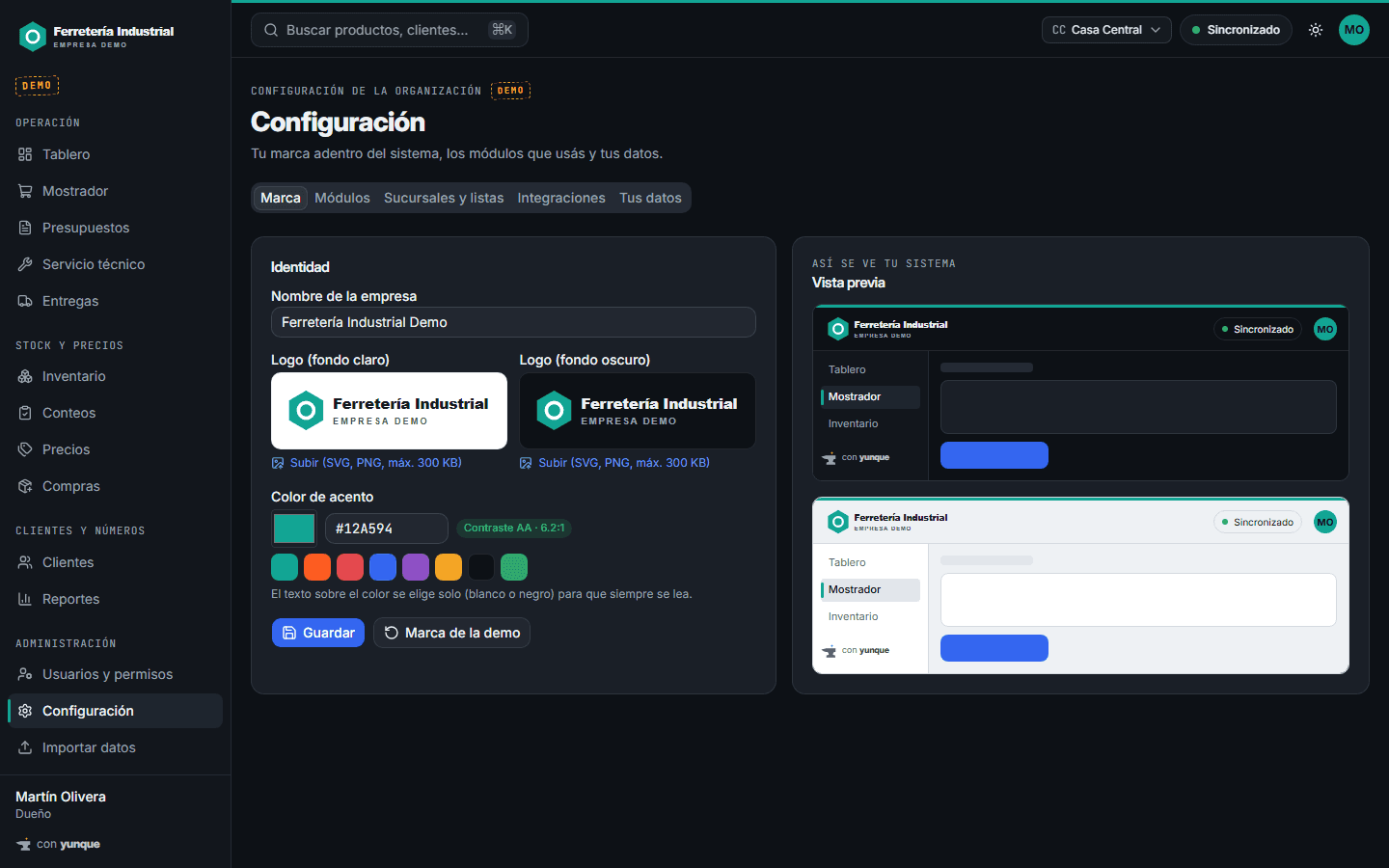Click Marca de la demo button
The width and height of the screenshot is (1389, 868).
pos(451,633)
